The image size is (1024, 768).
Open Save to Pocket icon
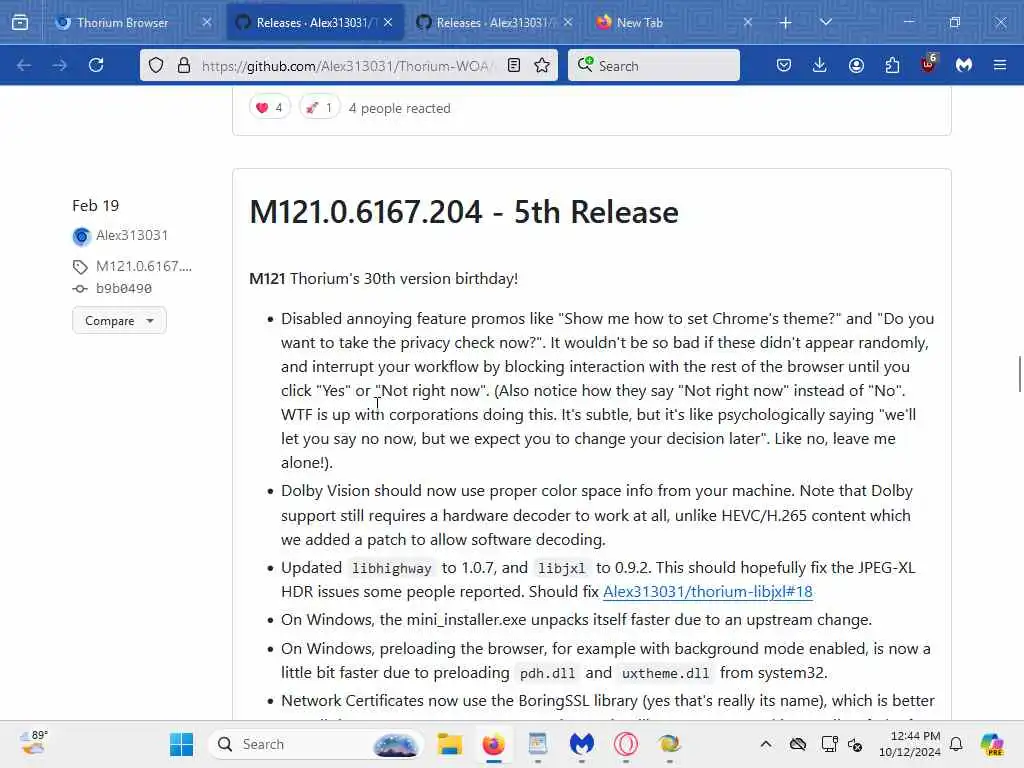tap(784, 65)
